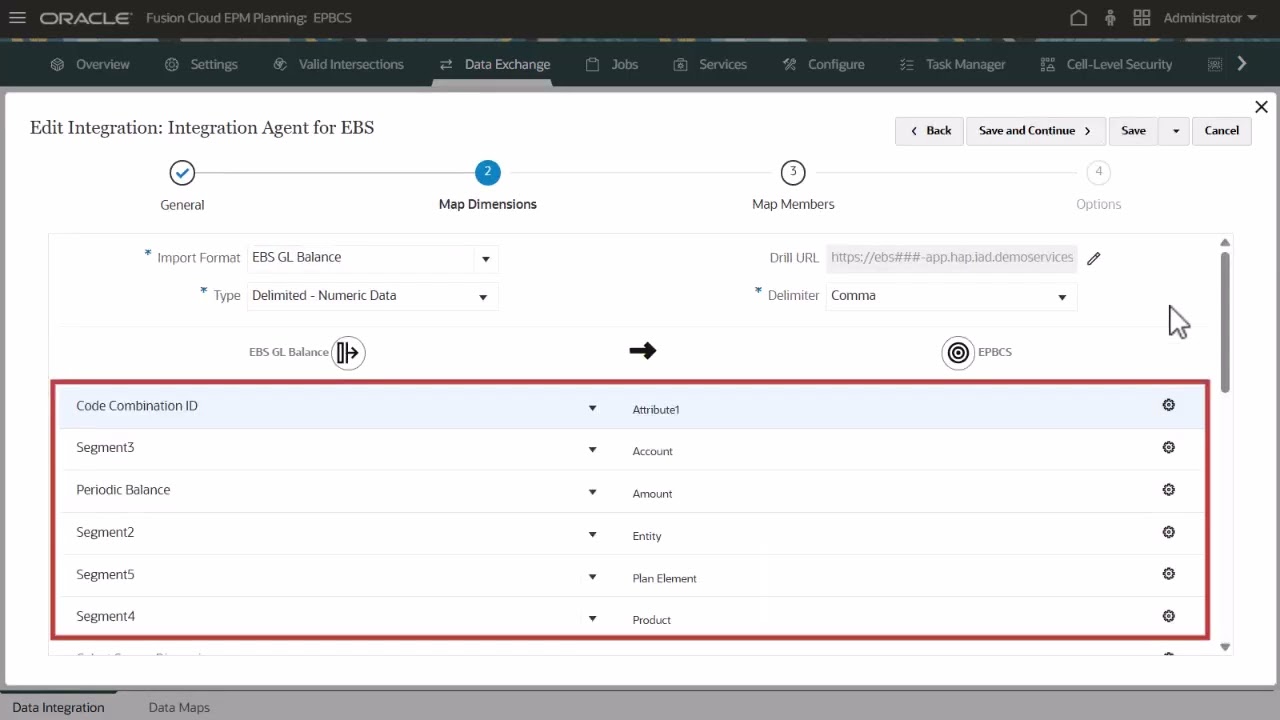Viewport: 1280px width, 720px height.
Task: Select step 2 Map Dimensions circle
Action: pyautogui.click(x=488, y=172)
